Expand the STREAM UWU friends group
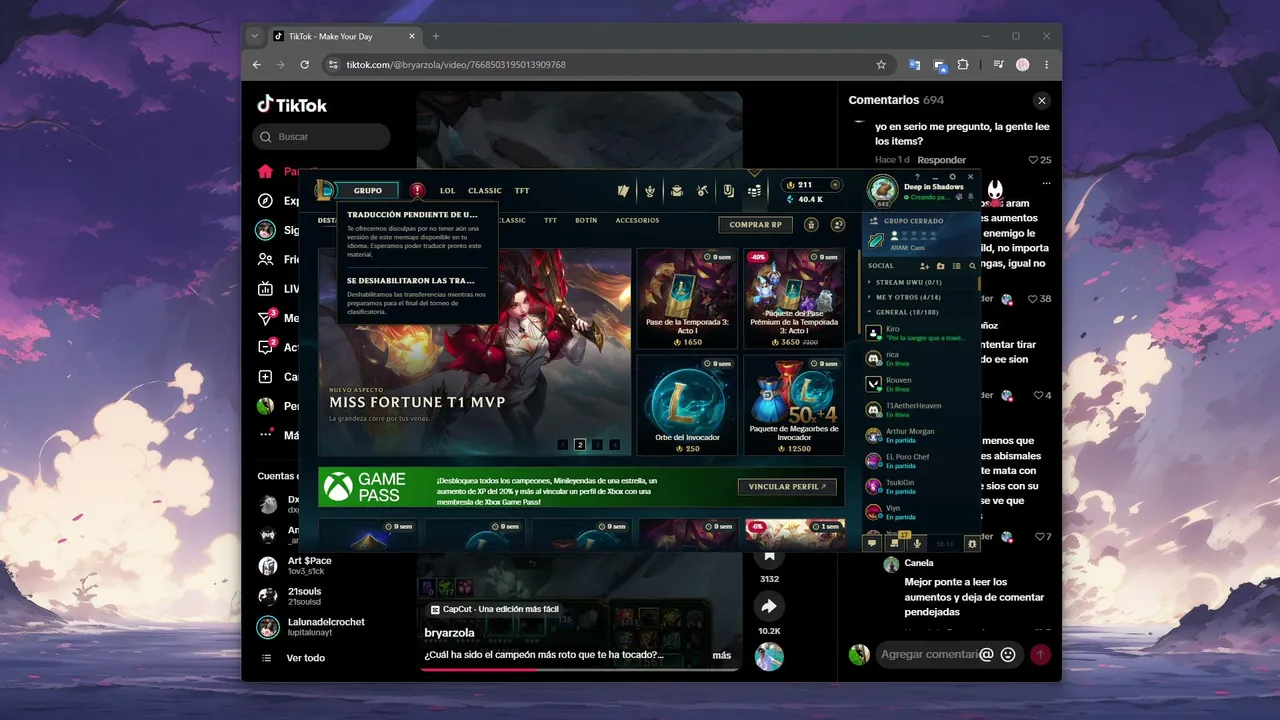This screenshot has height=720, width=1280. click(x=908, y=283)
